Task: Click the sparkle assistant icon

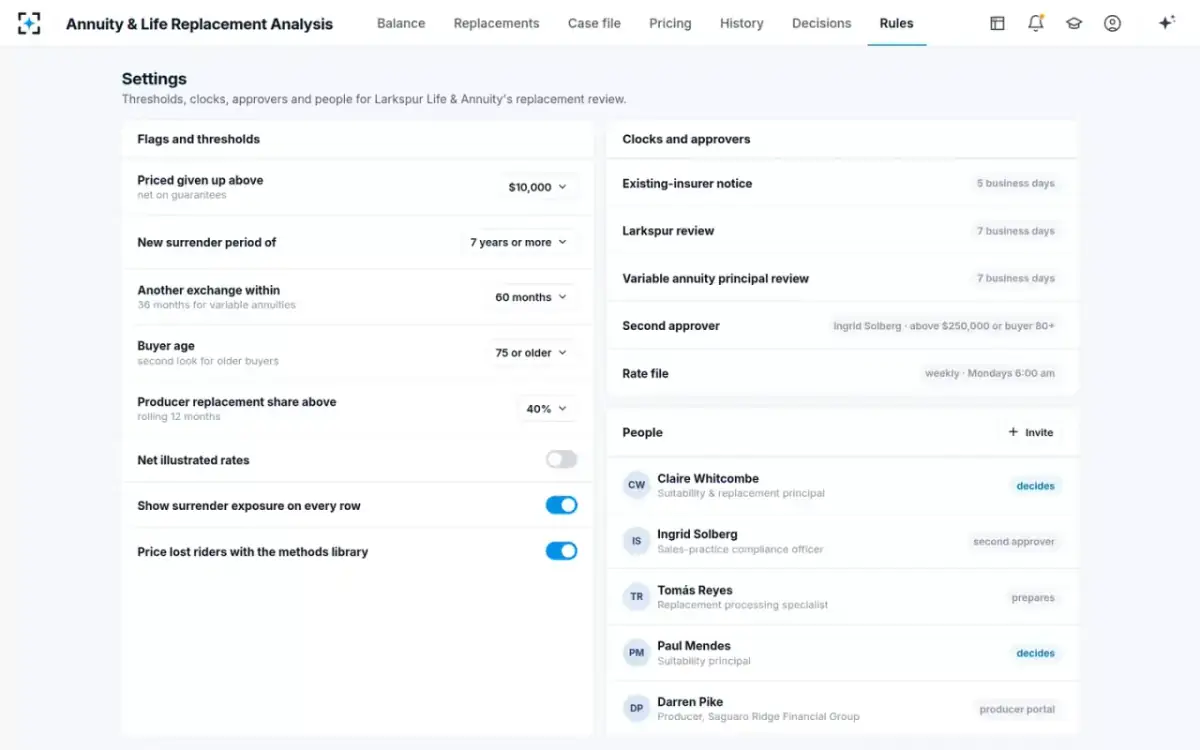Action: (x=1166, y=23)
